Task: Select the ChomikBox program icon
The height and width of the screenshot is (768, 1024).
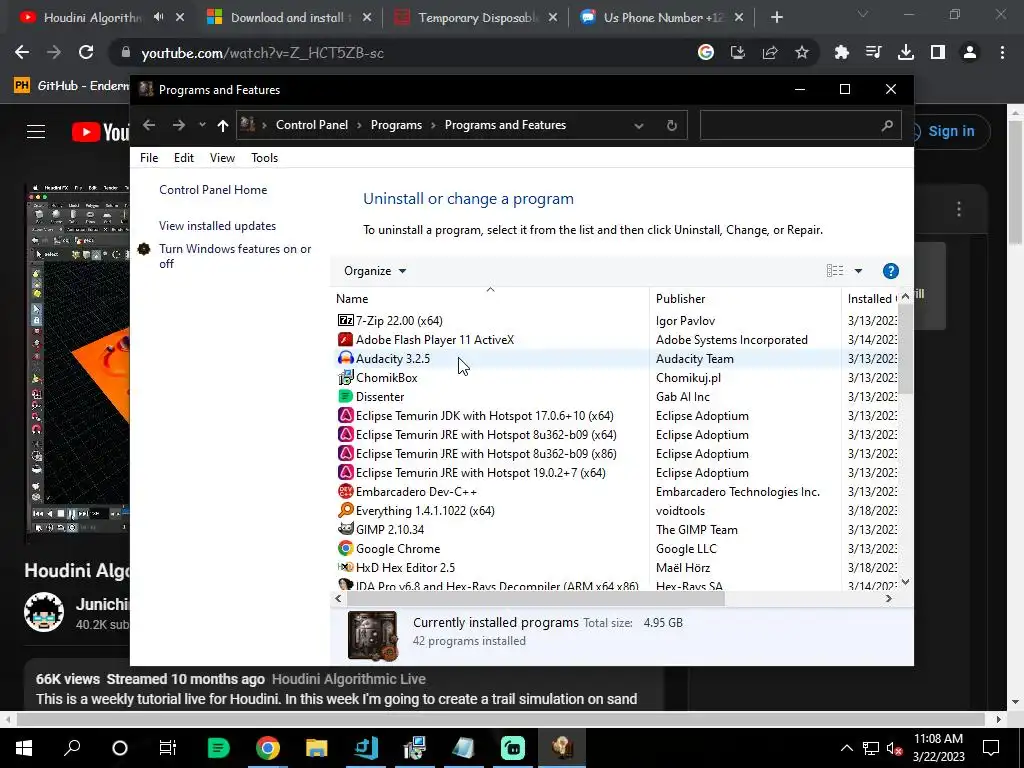Action: point(345,377)
